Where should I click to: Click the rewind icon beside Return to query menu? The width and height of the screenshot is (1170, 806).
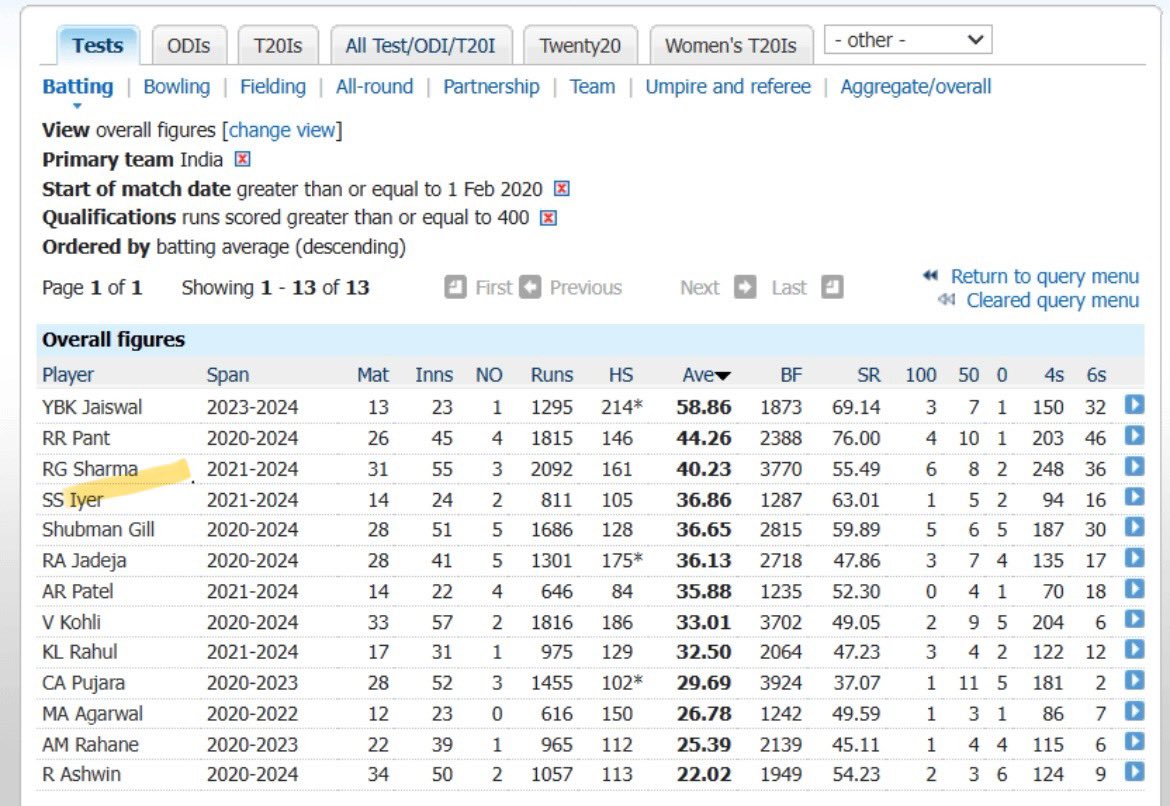[930, 275]
